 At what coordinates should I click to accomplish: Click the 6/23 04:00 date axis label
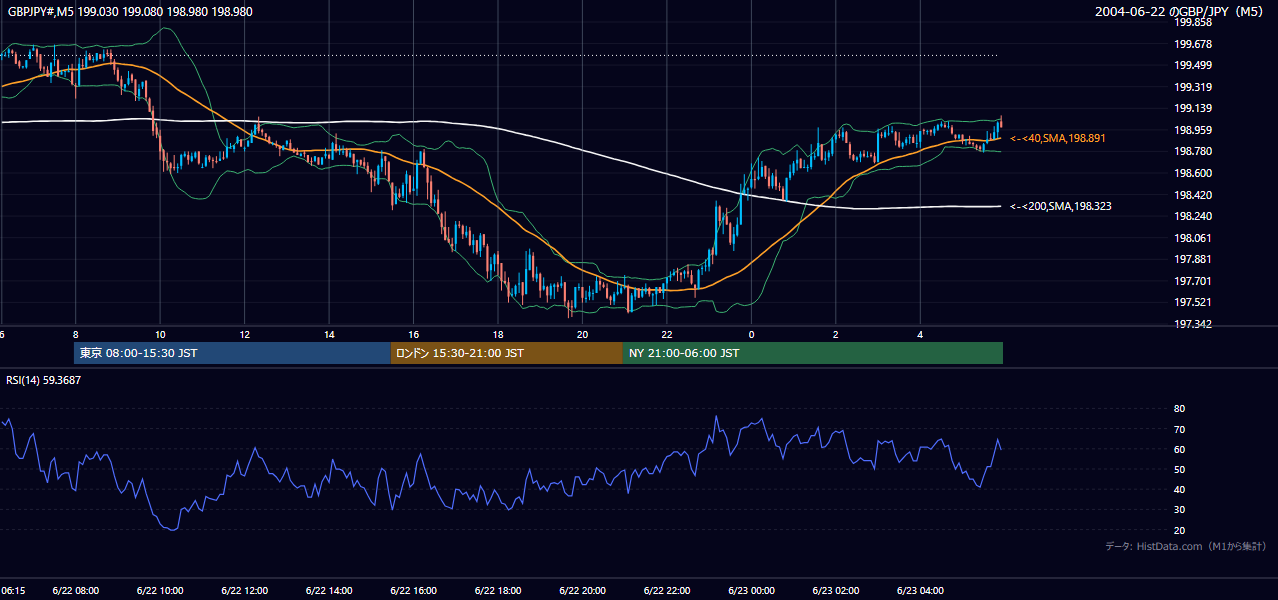(920, 591)
